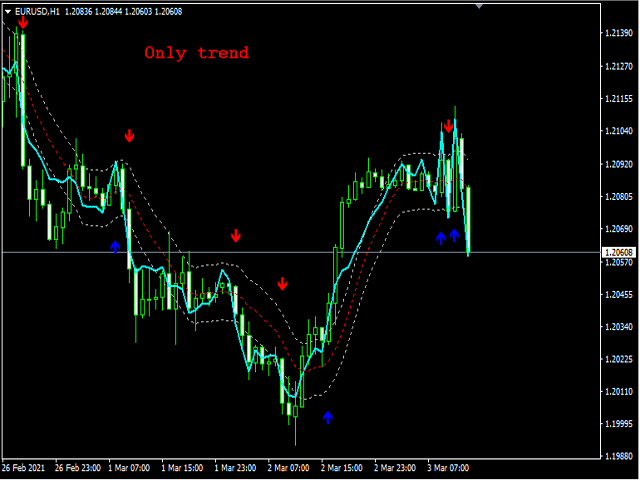Select the red 'Only trend' text label
Image resolution: width=640 pixels, height=480 pixels.
coord(197,53)
